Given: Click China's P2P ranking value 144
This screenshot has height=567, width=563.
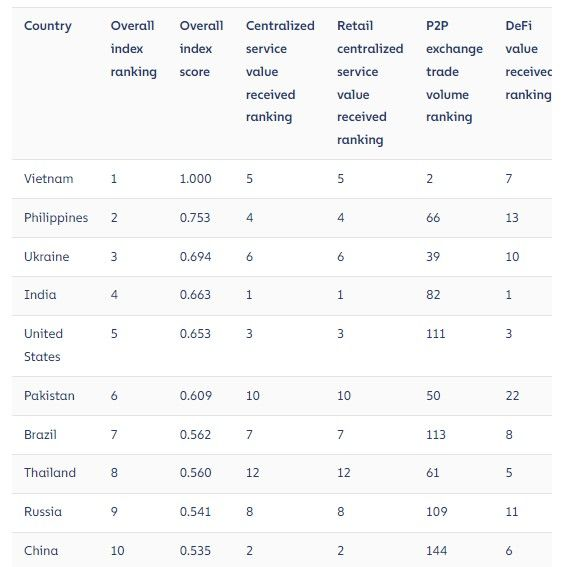Looking at the screenshot, I should 436,551.
